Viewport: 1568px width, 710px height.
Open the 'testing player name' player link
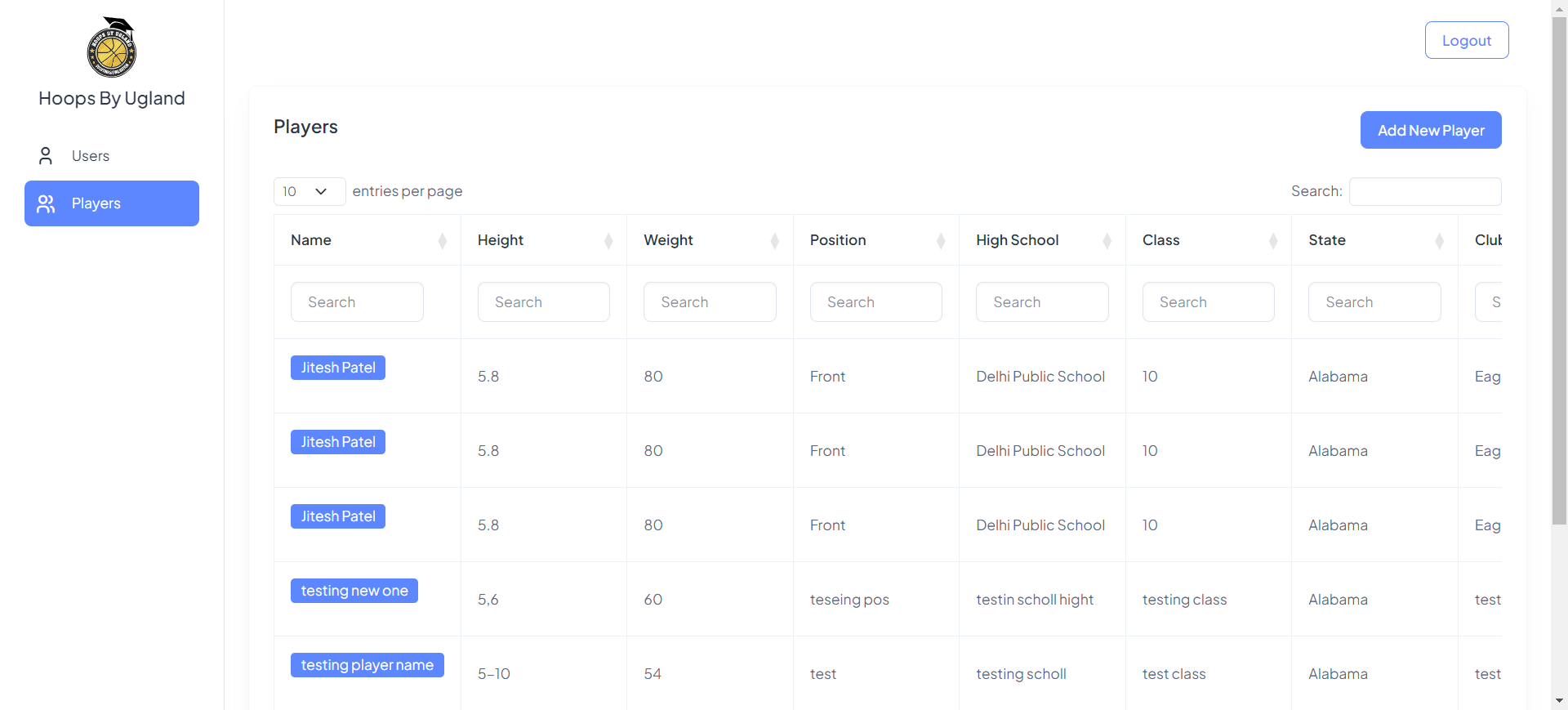367,665
